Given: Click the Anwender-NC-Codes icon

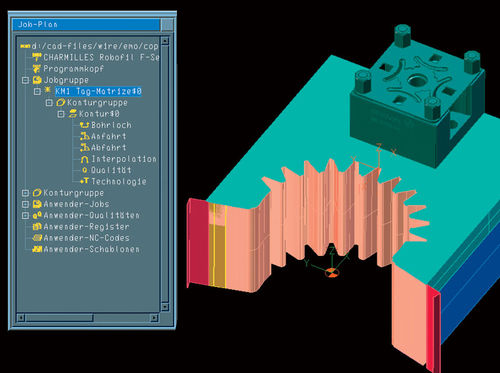Looking at the screenshot, I should coord(37,238).
